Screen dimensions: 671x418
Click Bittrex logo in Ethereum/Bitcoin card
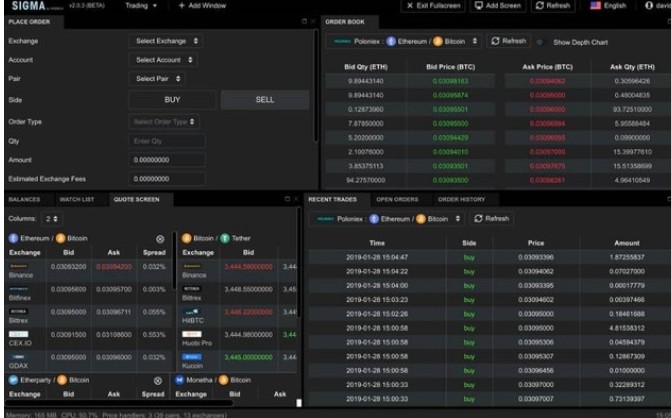pyautogui.click(x=18, y=312)
